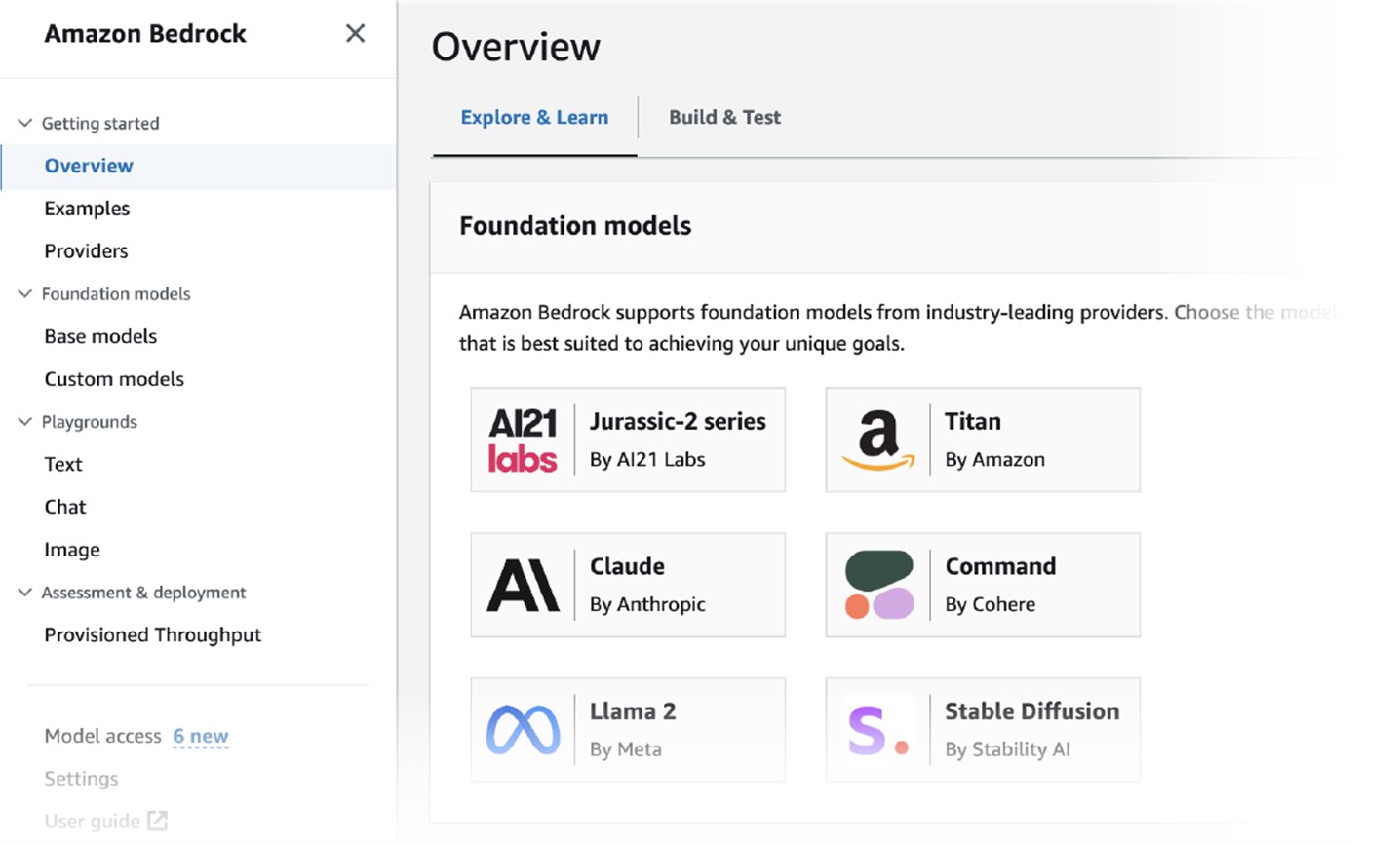
Task: Open Custom models in the sidebar
Action: (114, 379)
